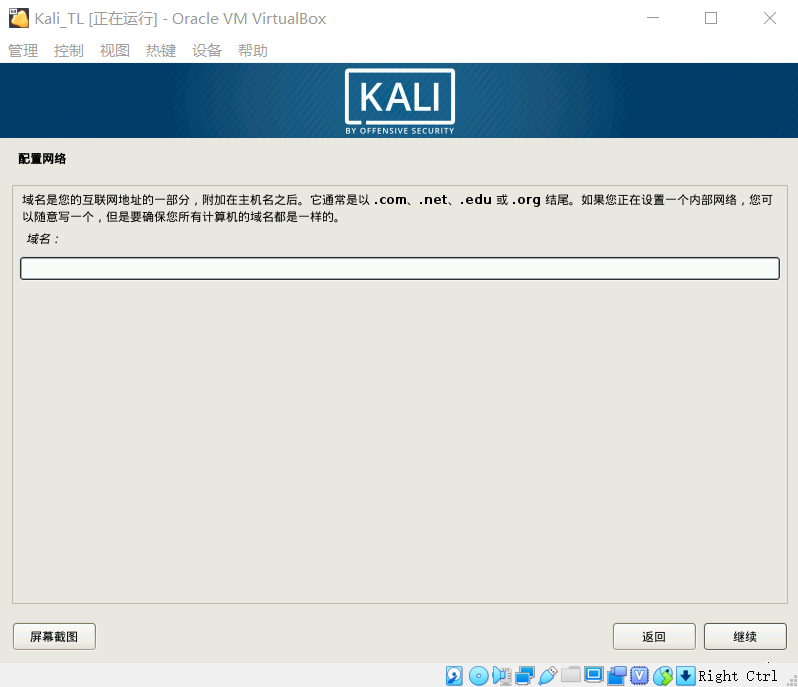Click the optical drive status icon
798x687 pixels.
click(x=478, y=676)
